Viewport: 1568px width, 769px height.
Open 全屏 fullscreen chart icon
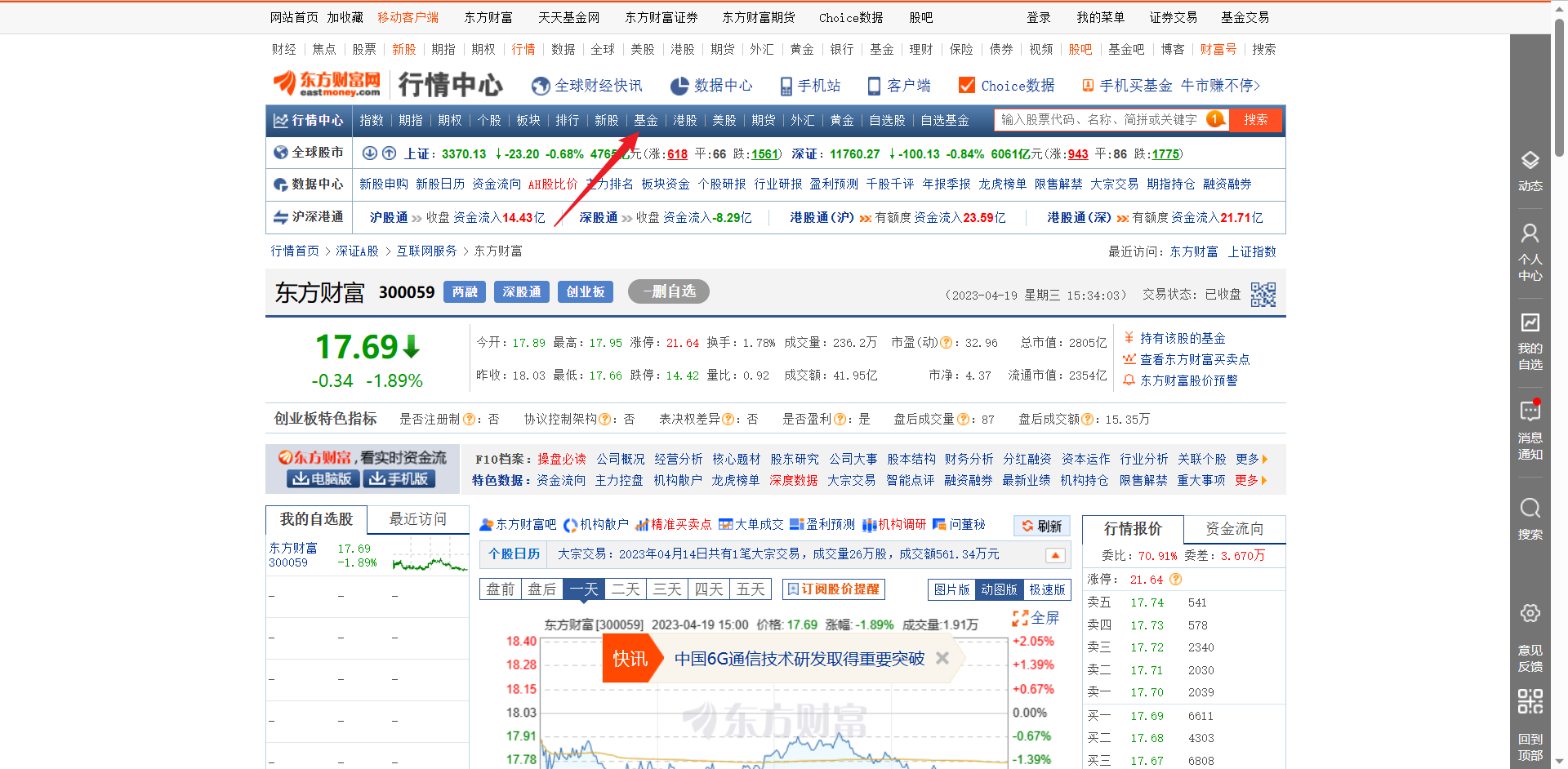point(1036,618)
